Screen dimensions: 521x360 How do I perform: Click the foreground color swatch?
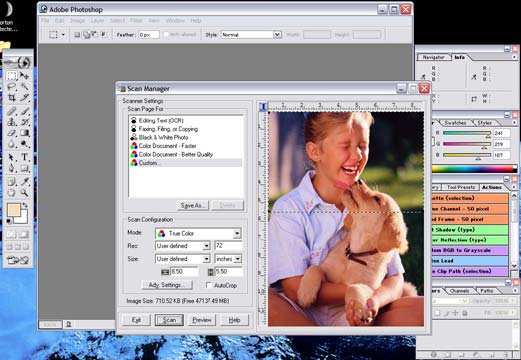click(14, 210)
